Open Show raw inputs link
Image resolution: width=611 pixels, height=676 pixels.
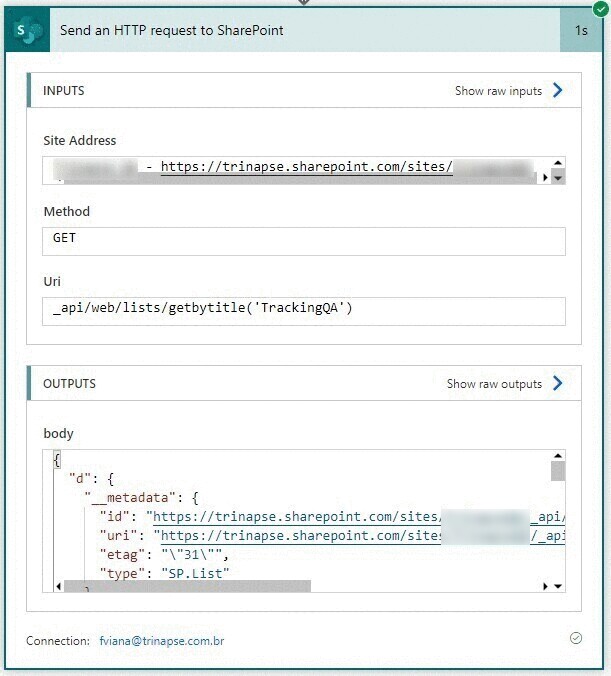[x=498, y=91]
